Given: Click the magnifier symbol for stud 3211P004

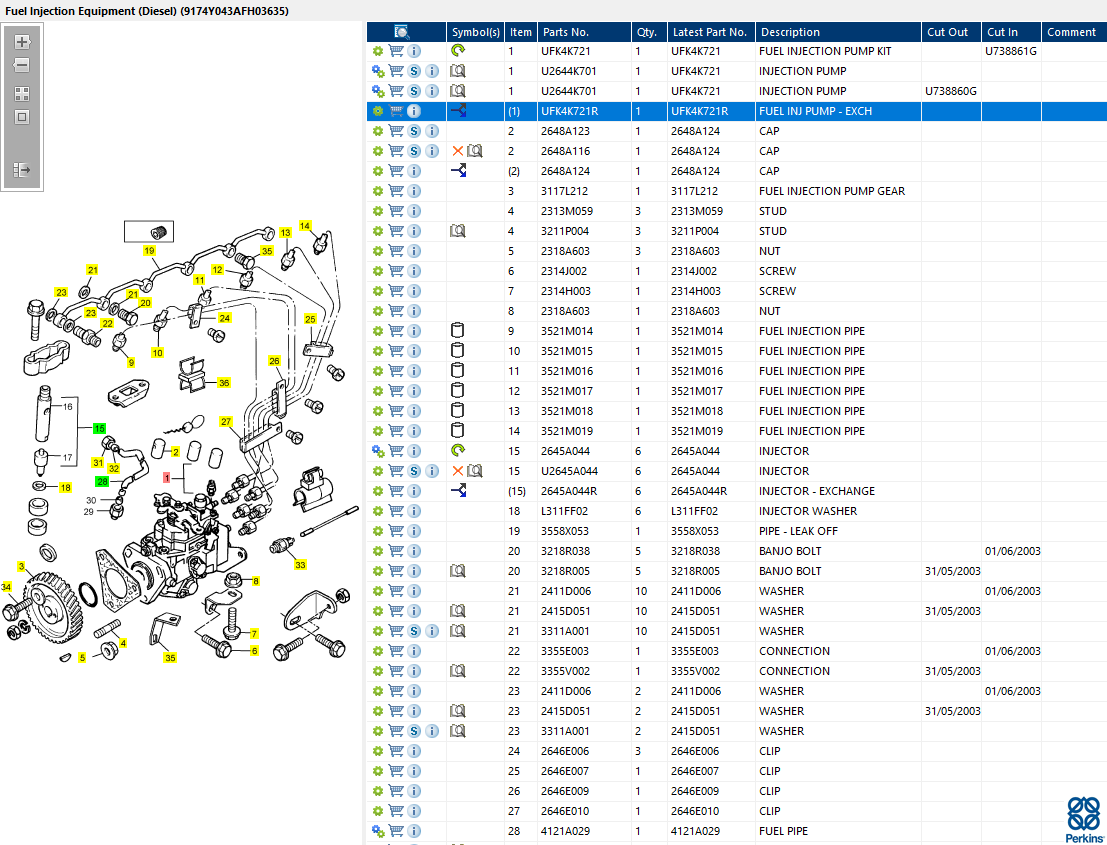Looking at the screenshot, I should tap(457, 231).
